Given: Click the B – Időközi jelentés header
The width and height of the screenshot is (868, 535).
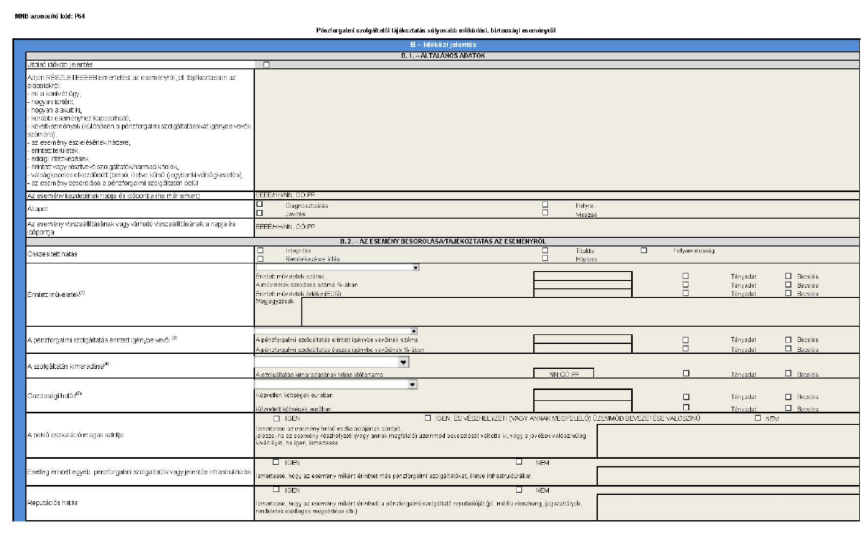Looking at the screenshot, I should tap(443, 45).
